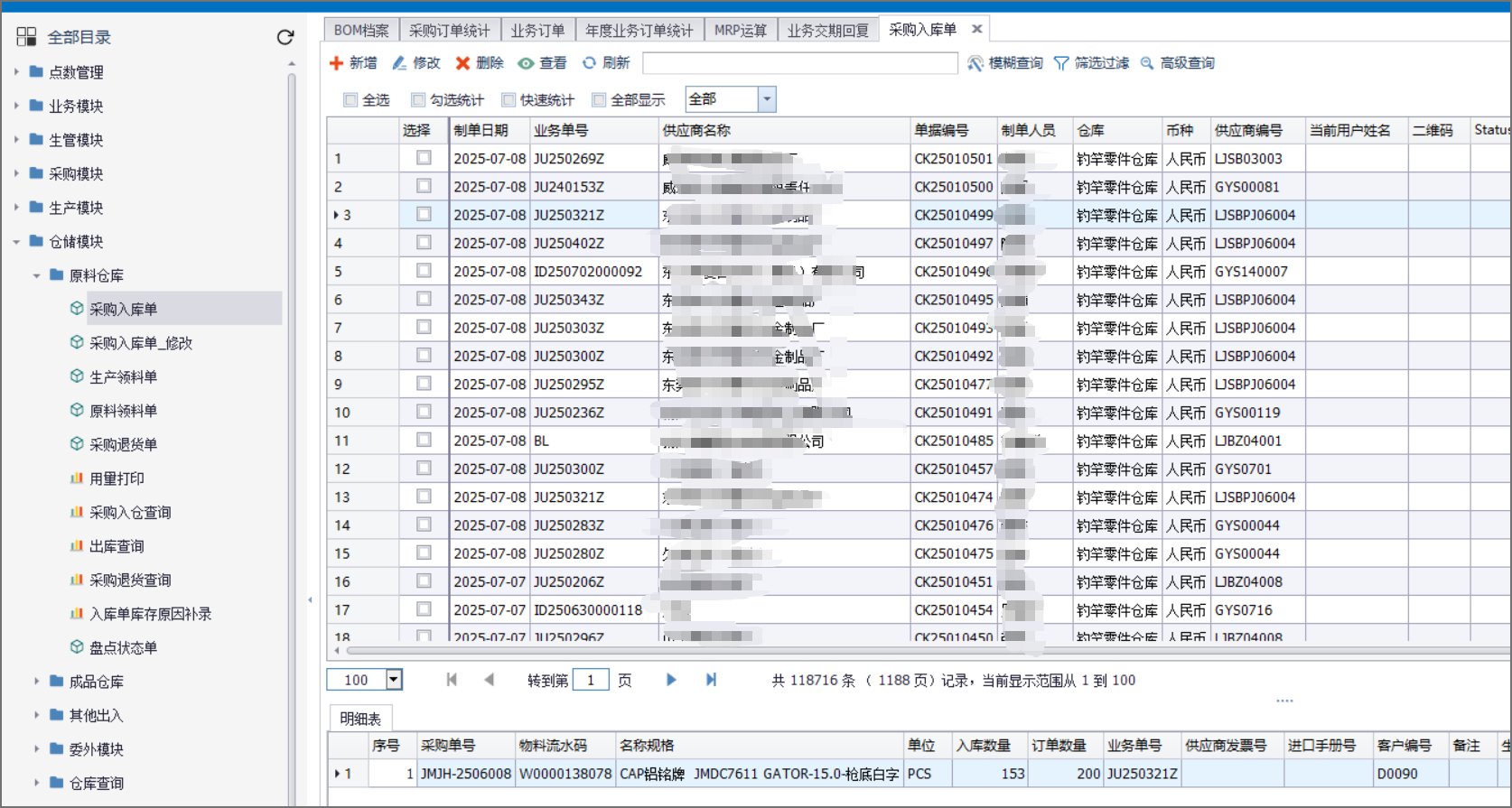The width and height of the screenshot is (1512, 808).
Task: Expand the 成品仓库 folder
Action: point(37,682)
